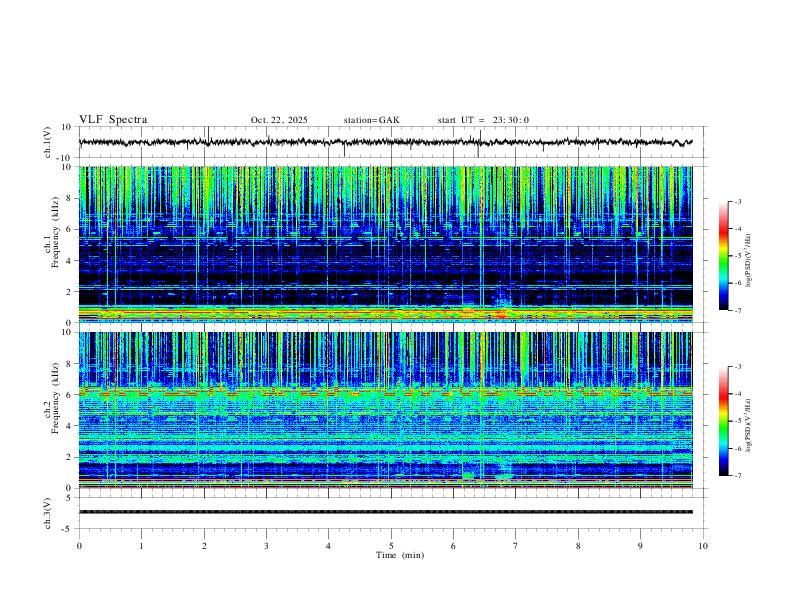Click "-7" on the ch.1 color scale

click(737, 311)
